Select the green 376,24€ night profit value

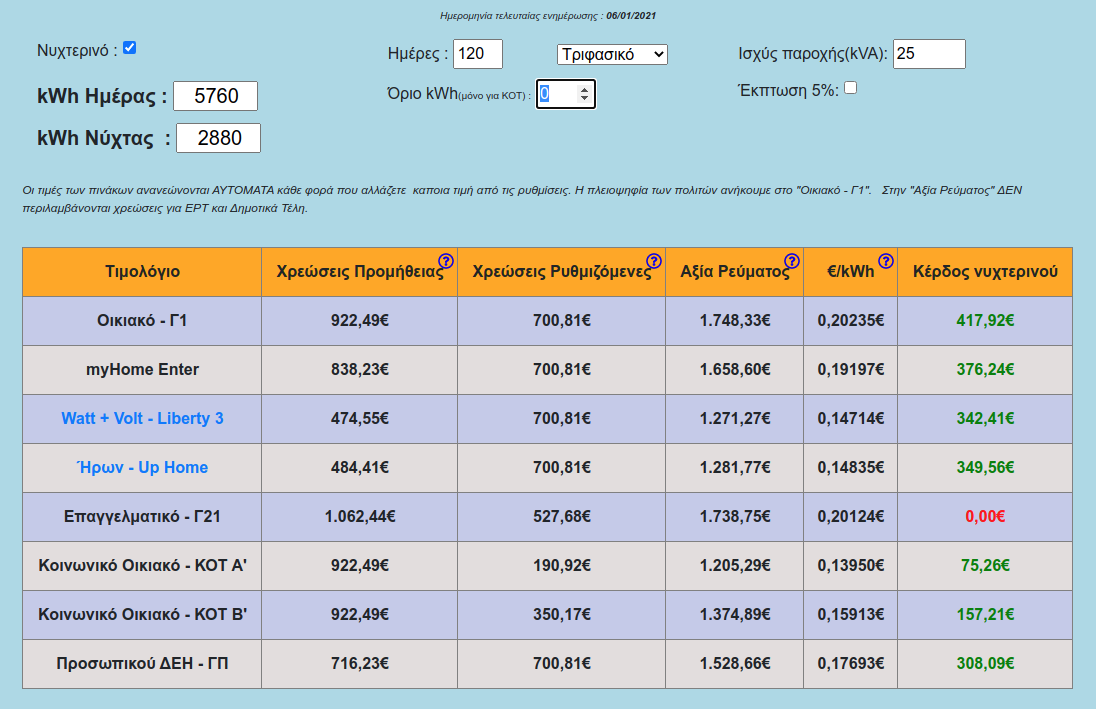coord(985,369)
